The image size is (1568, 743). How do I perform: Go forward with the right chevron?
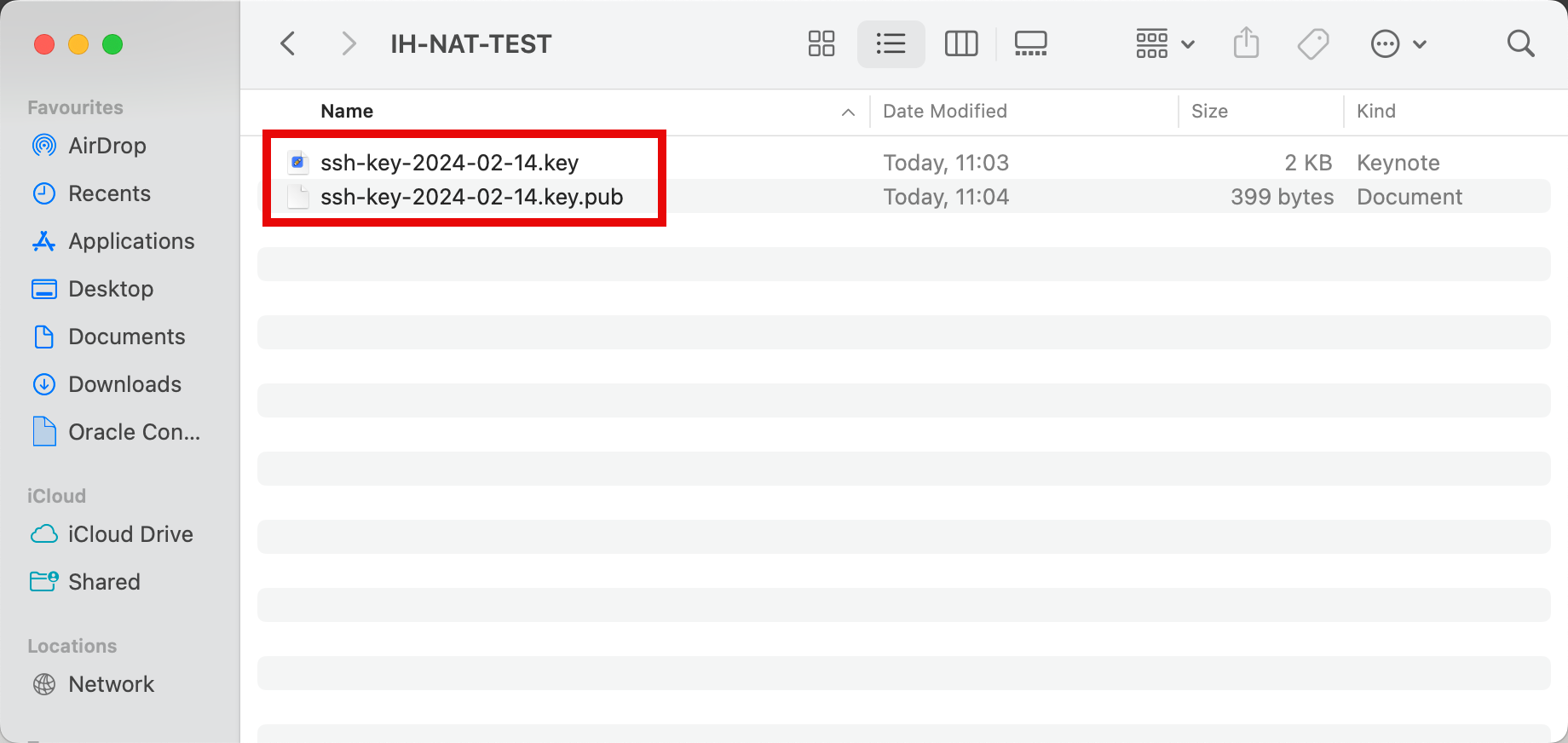(349, 43)
